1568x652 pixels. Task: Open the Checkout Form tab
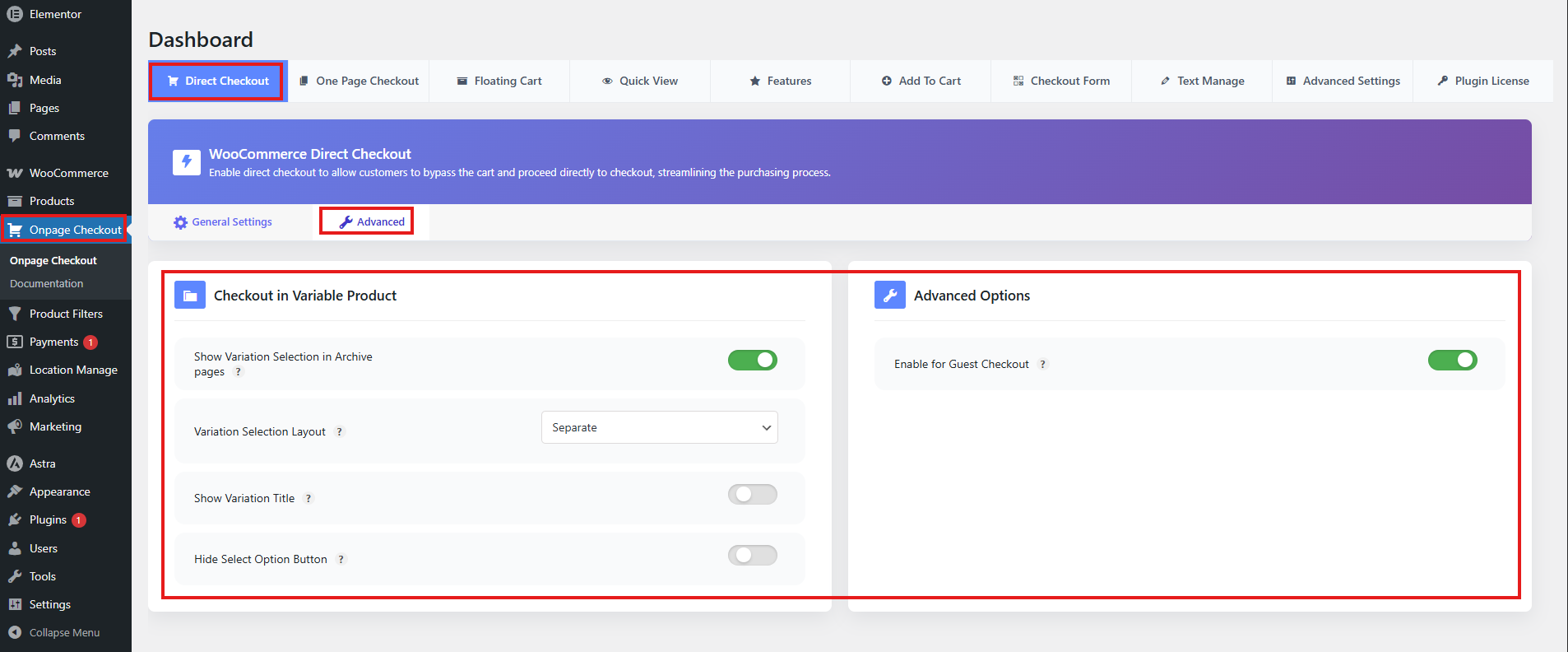click(x=1061, y=81)
